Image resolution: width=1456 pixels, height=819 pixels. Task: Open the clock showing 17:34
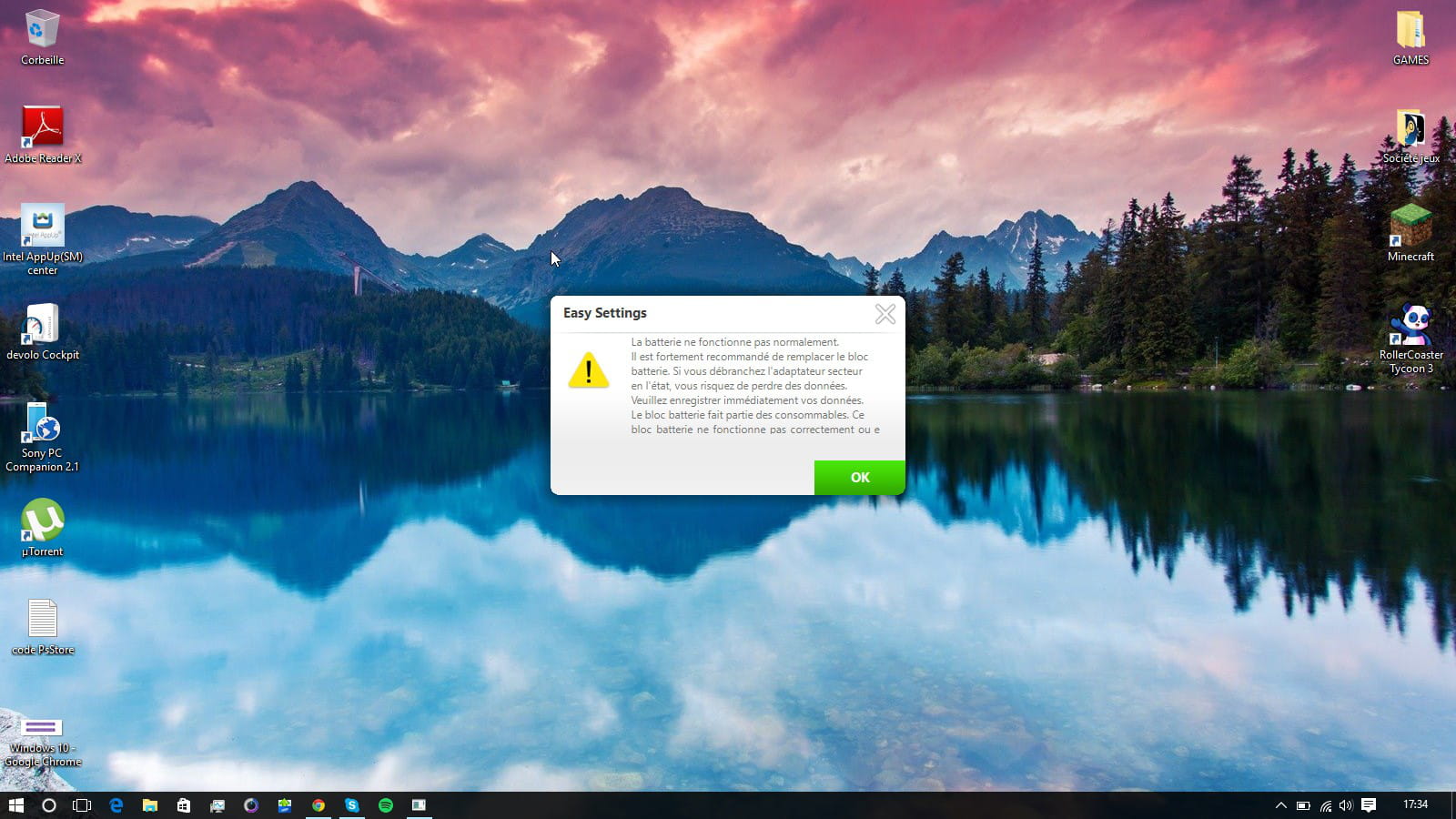pyautogui.click(x=1415, y=804)
